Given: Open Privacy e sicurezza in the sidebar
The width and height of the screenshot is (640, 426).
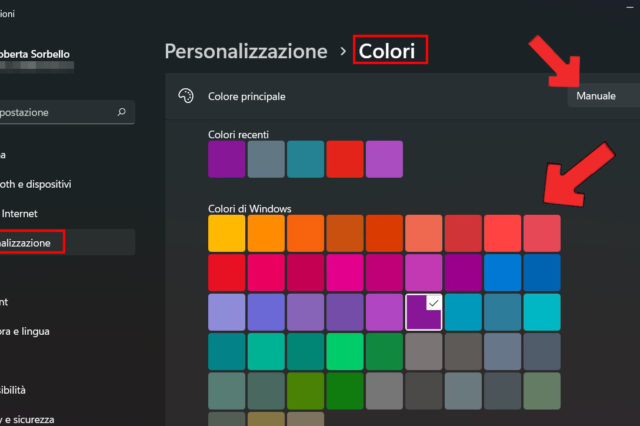Looking at the screenshot, I should (30, 419).
